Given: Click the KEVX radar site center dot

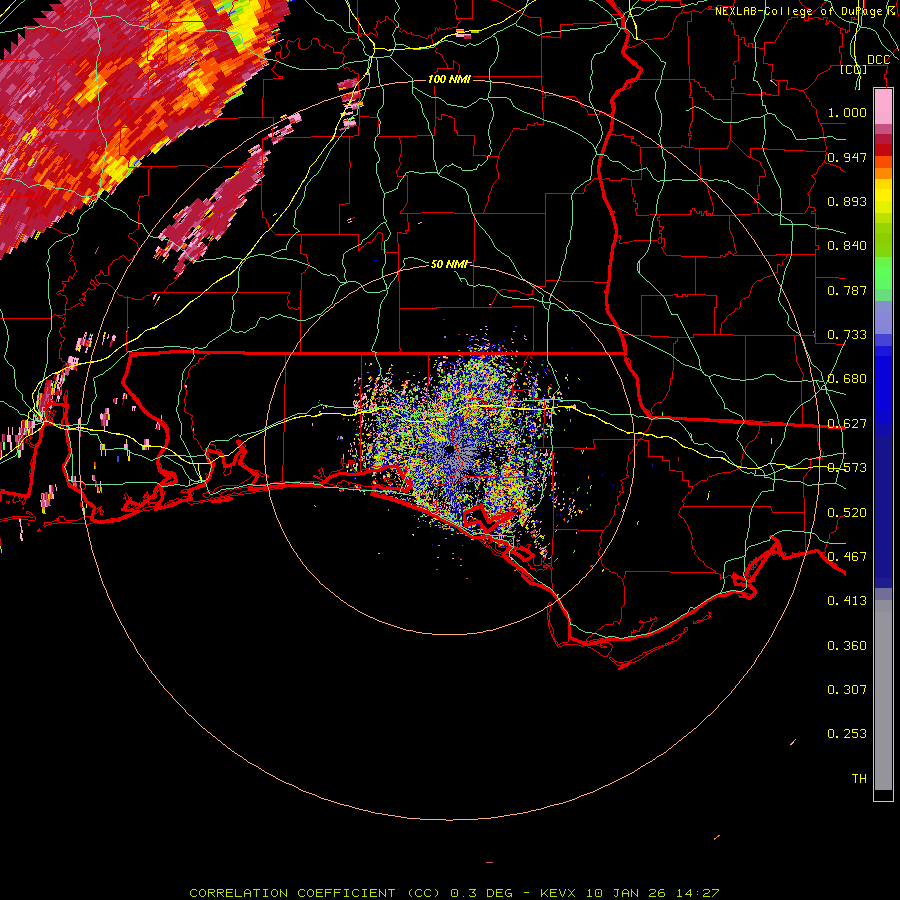Looking at the screenshot, I should (449, 449).
